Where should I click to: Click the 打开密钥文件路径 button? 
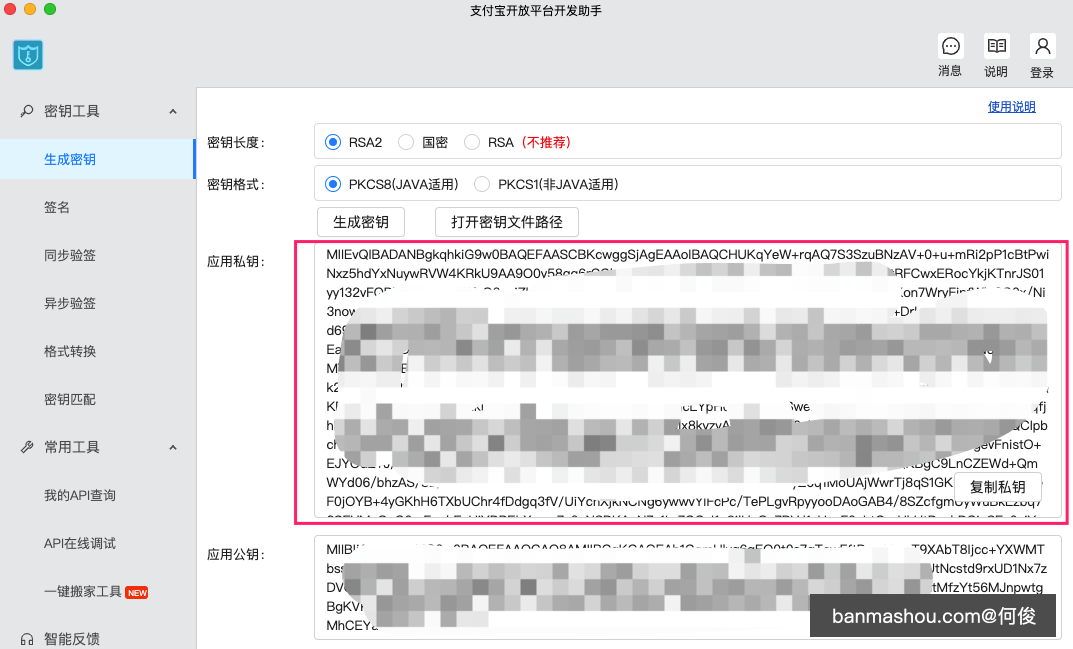pos(507,222)
